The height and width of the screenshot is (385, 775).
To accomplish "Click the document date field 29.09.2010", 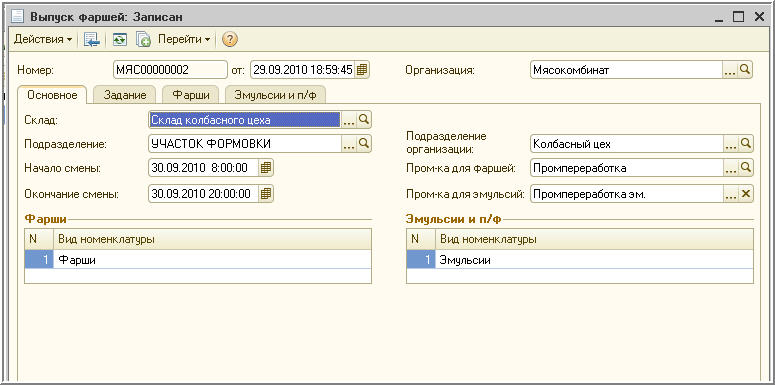I will tap(302, 70).
